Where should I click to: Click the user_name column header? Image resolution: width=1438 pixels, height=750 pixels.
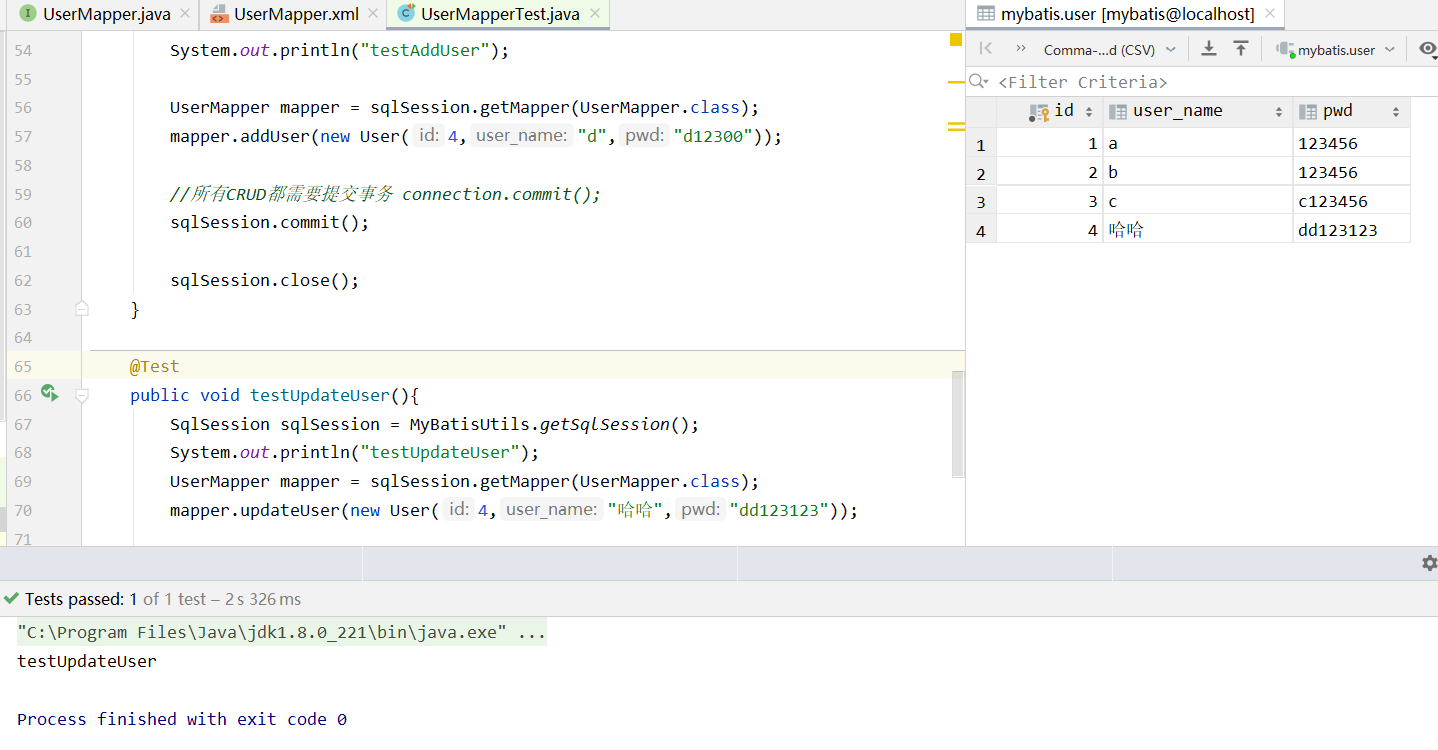click(1198, 111)
